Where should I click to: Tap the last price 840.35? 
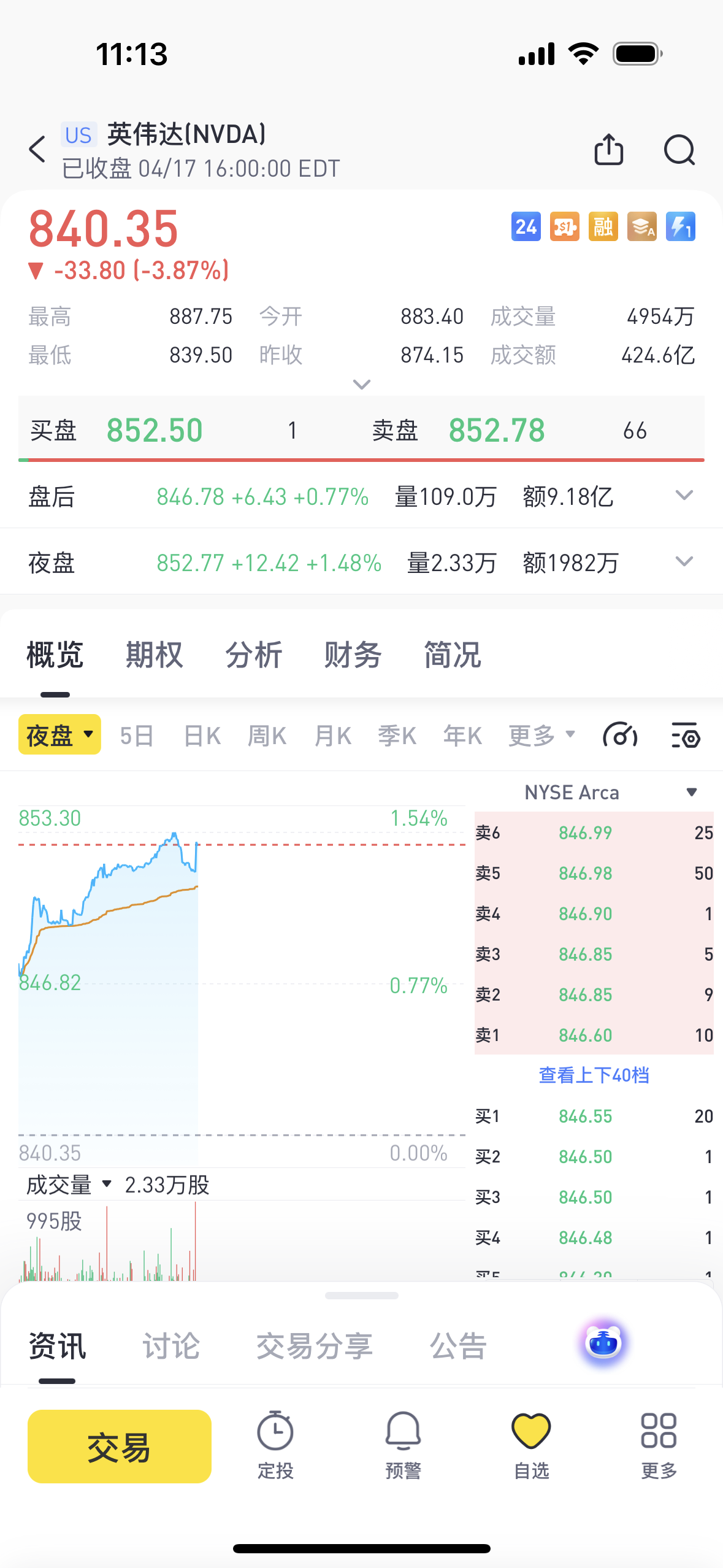point(104,229)
